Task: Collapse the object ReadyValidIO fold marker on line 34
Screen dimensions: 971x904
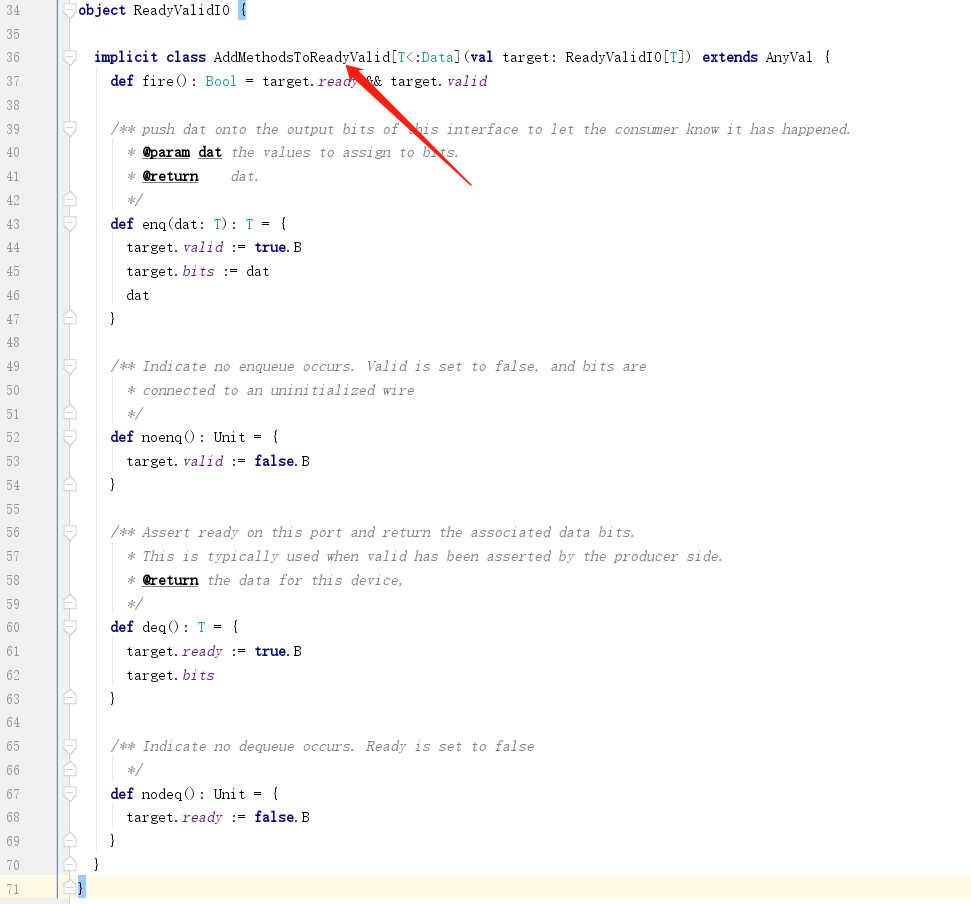Action: click(x=69, y=11)
